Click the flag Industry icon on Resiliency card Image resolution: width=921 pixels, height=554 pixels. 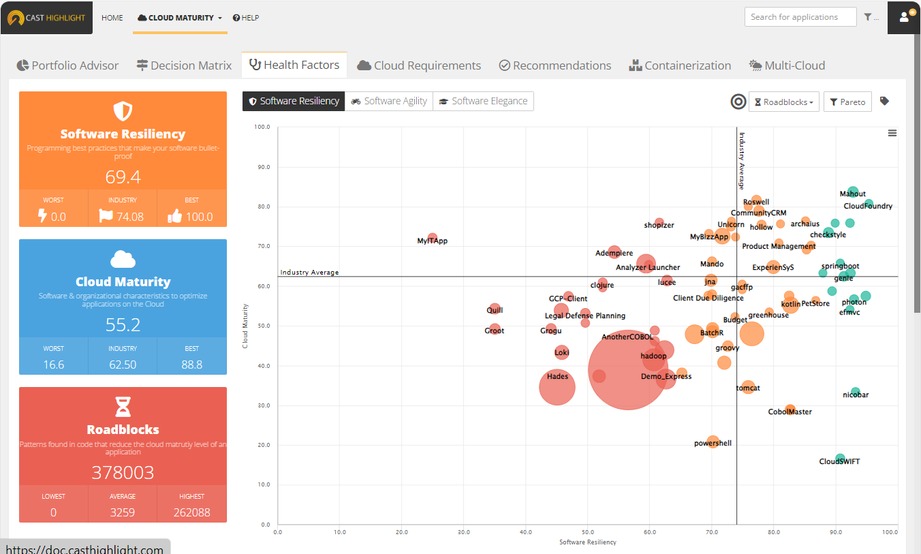tap(106, 216)
